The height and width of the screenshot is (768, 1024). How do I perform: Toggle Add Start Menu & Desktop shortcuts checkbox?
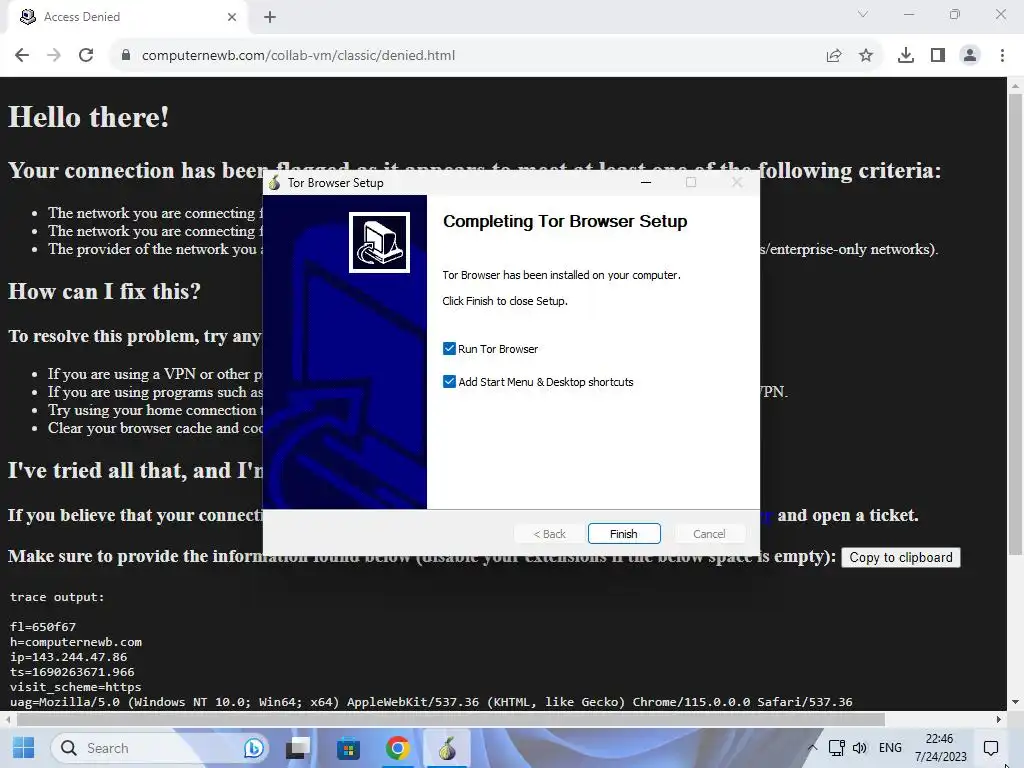(449, 381)
